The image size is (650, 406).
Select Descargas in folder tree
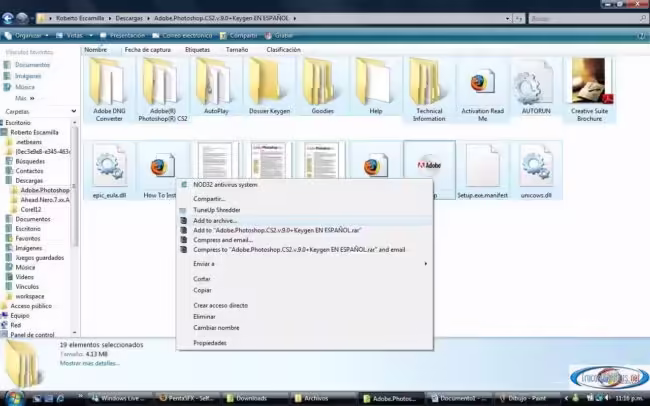coord(29,180)
